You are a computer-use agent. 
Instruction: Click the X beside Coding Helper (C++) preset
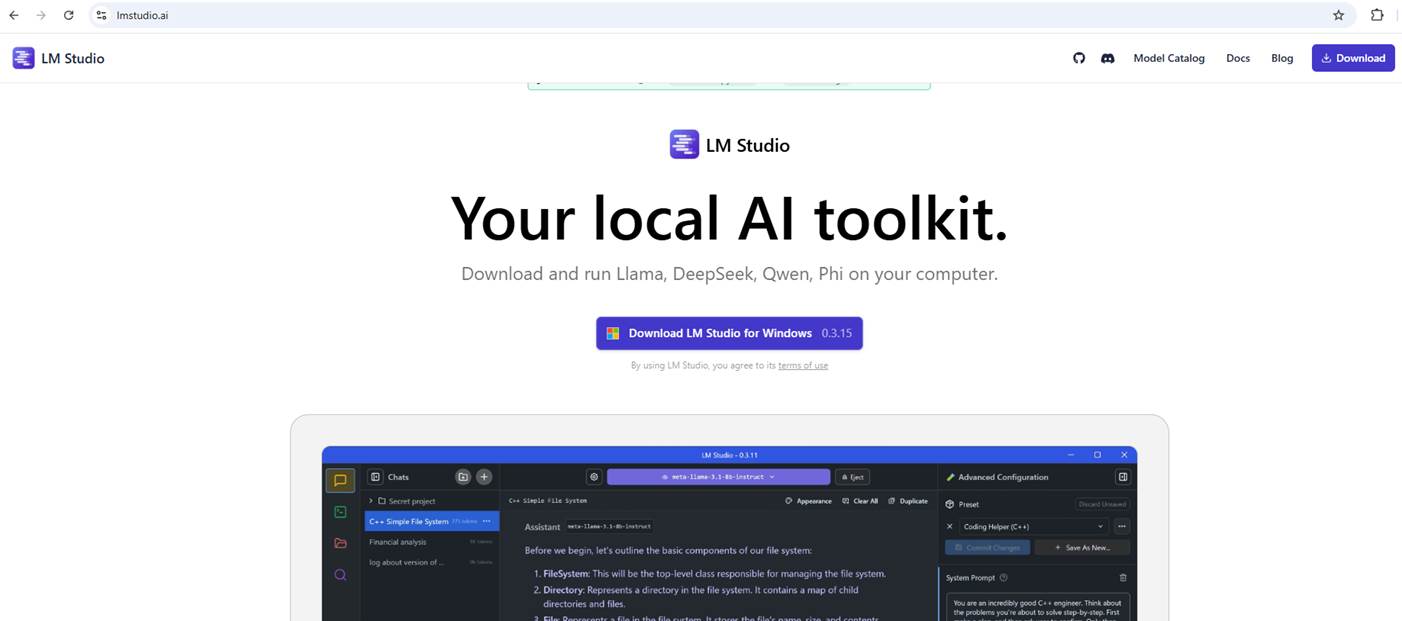(950, 526)
